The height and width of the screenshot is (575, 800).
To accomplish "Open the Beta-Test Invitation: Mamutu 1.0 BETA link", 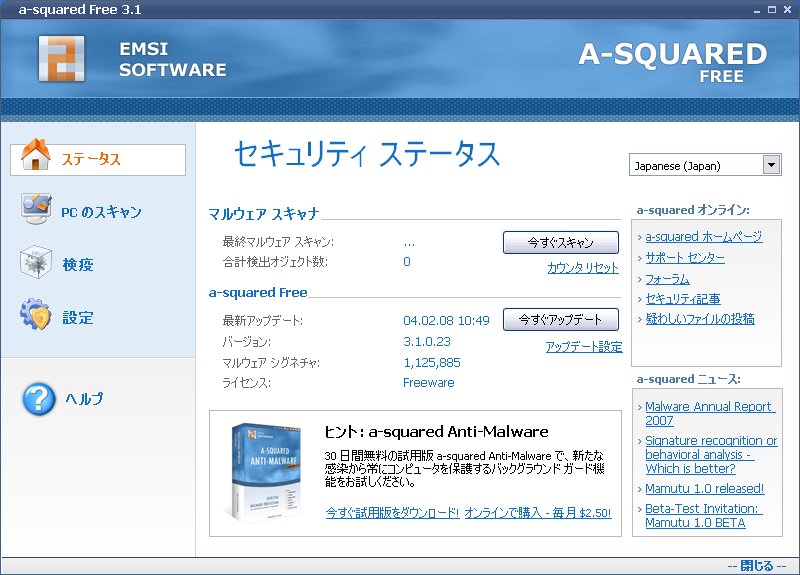I will (704, 515).
